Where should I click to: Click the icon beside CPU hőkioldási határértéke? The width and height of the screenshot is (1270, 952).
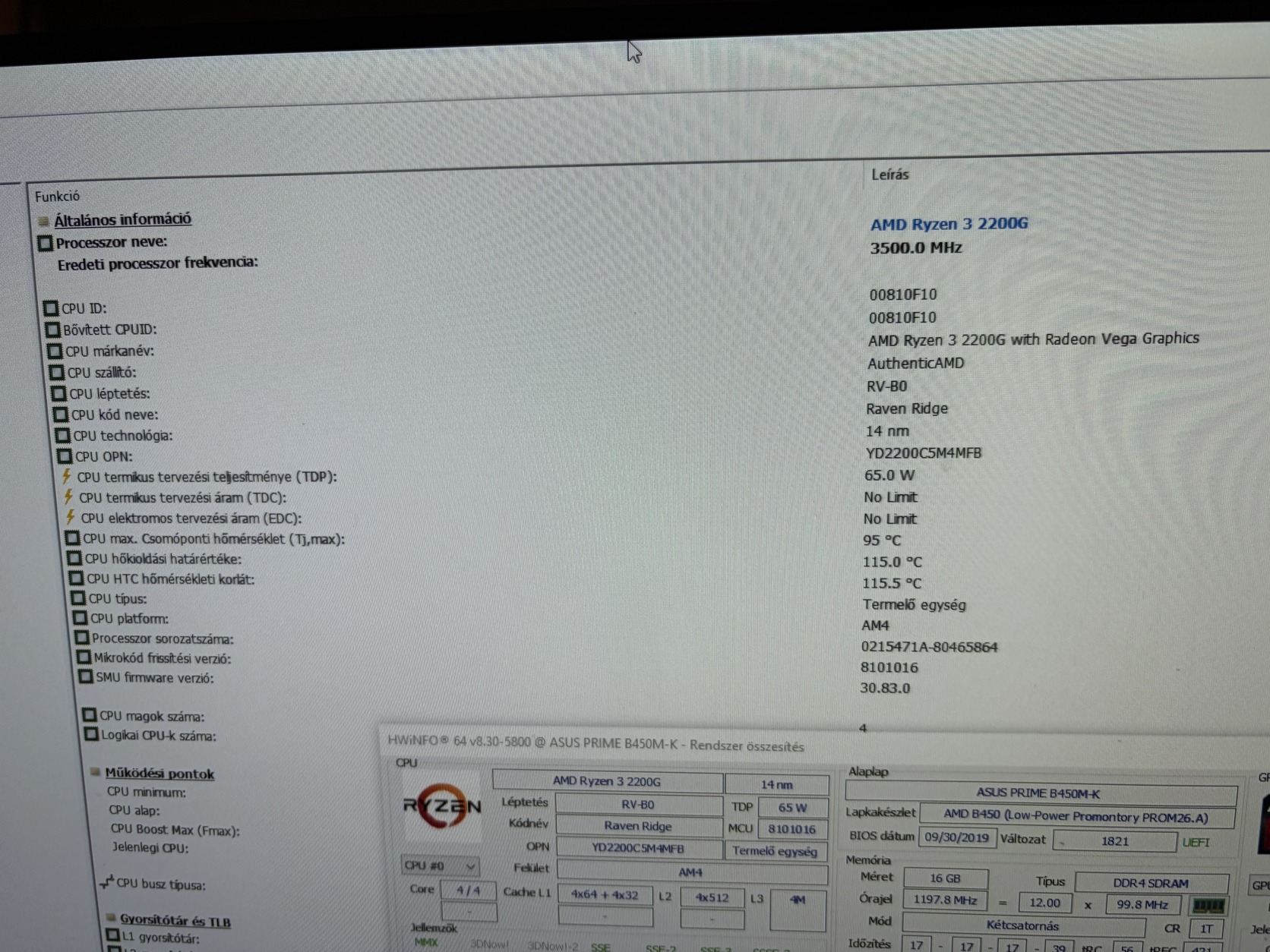point(74,559)
